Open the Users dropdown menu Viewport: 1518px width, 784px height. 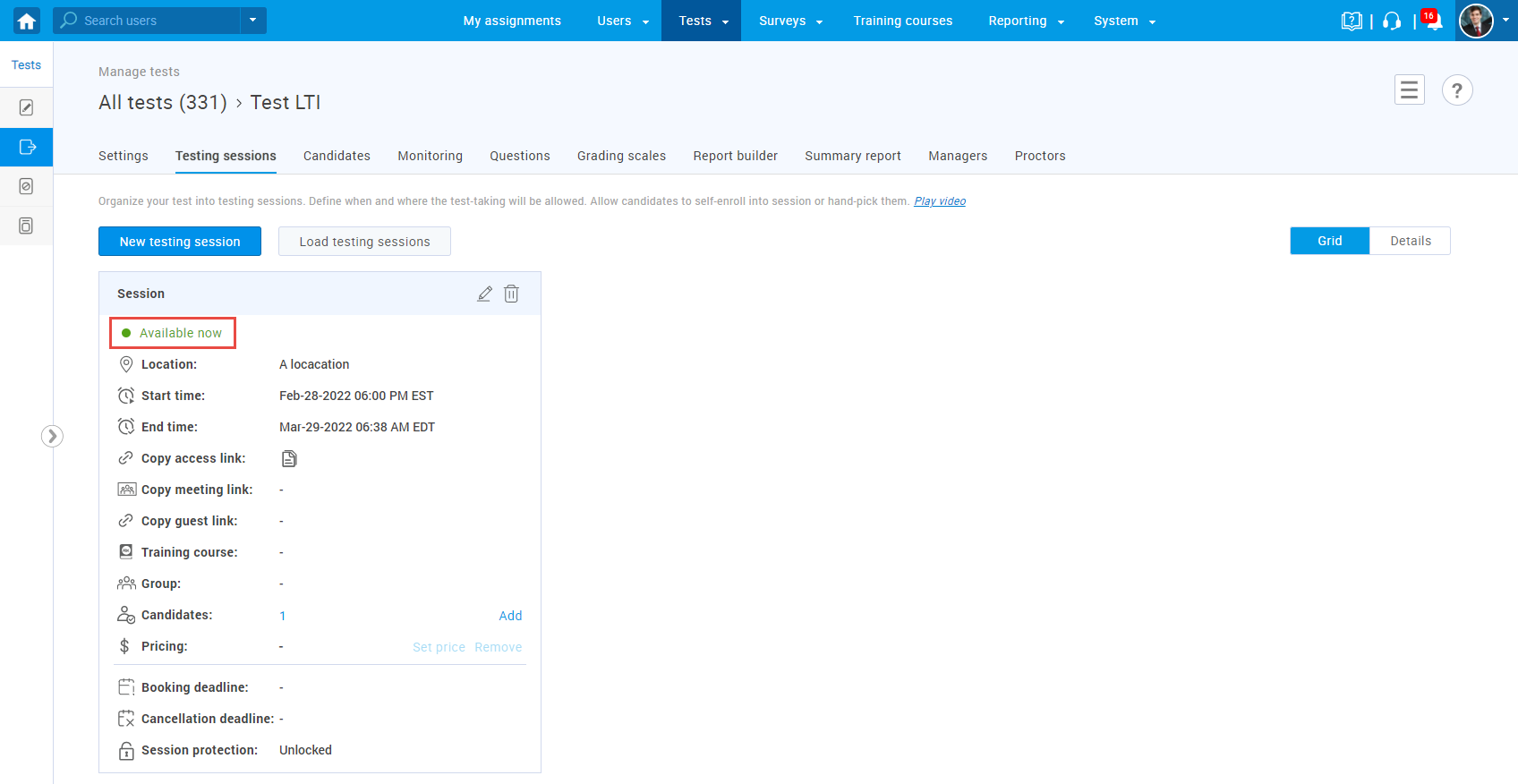click(x=623, y=21)
